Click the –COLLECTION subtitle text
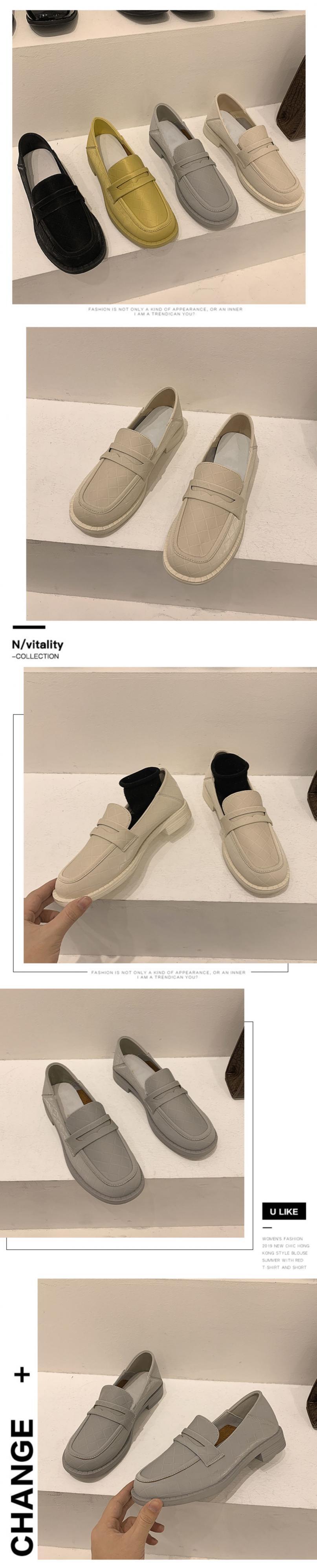The image size is (317, 1568). 36,656
